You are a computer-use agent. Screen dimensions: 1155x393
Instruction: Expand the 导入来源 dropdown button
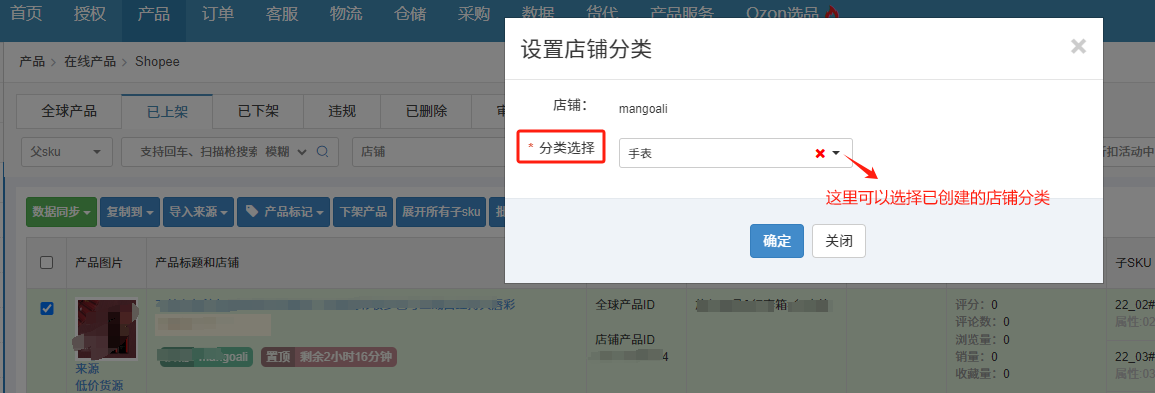(x=198, y=212)
